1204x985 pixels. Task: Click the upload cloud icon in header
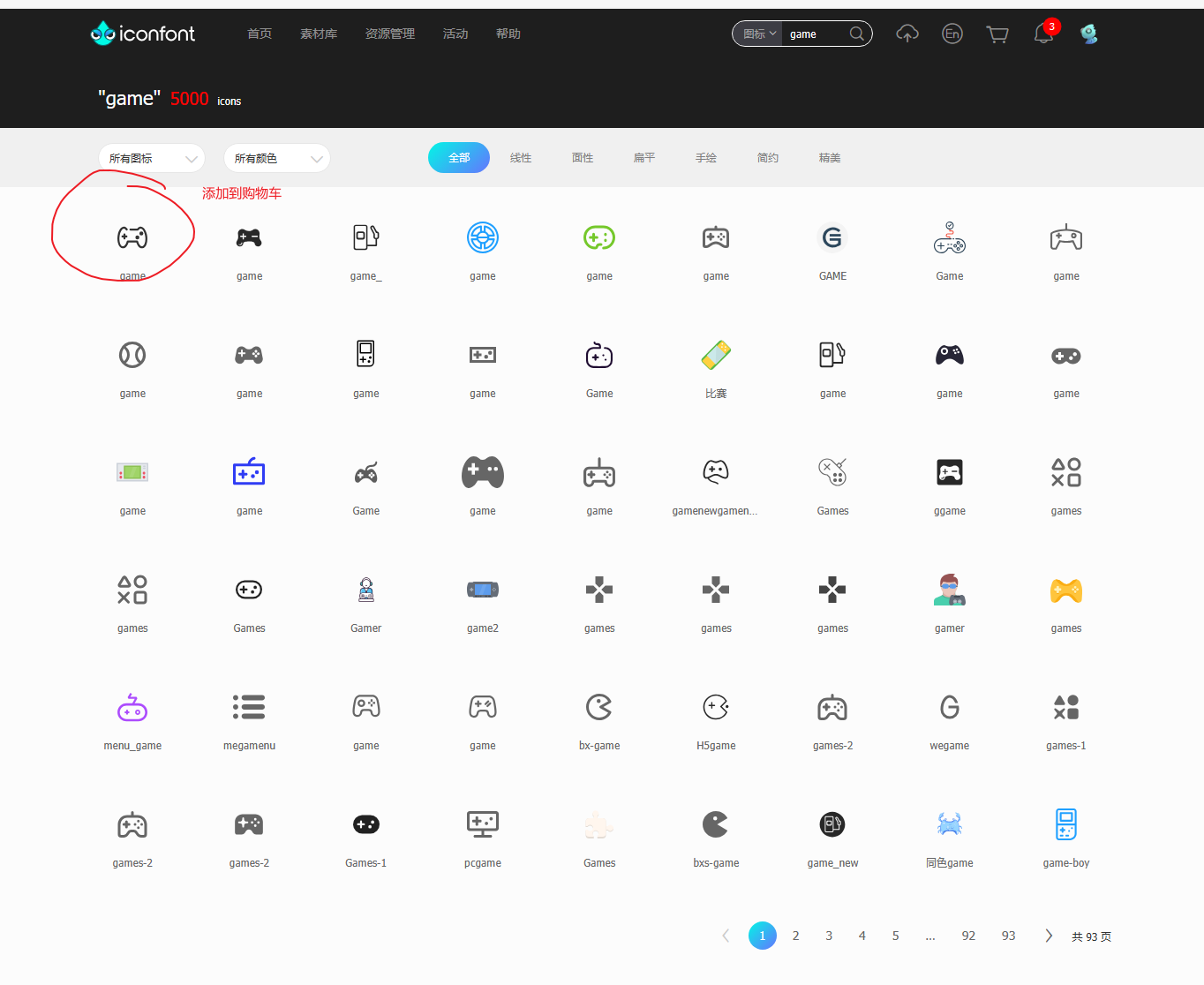[907, 34]
